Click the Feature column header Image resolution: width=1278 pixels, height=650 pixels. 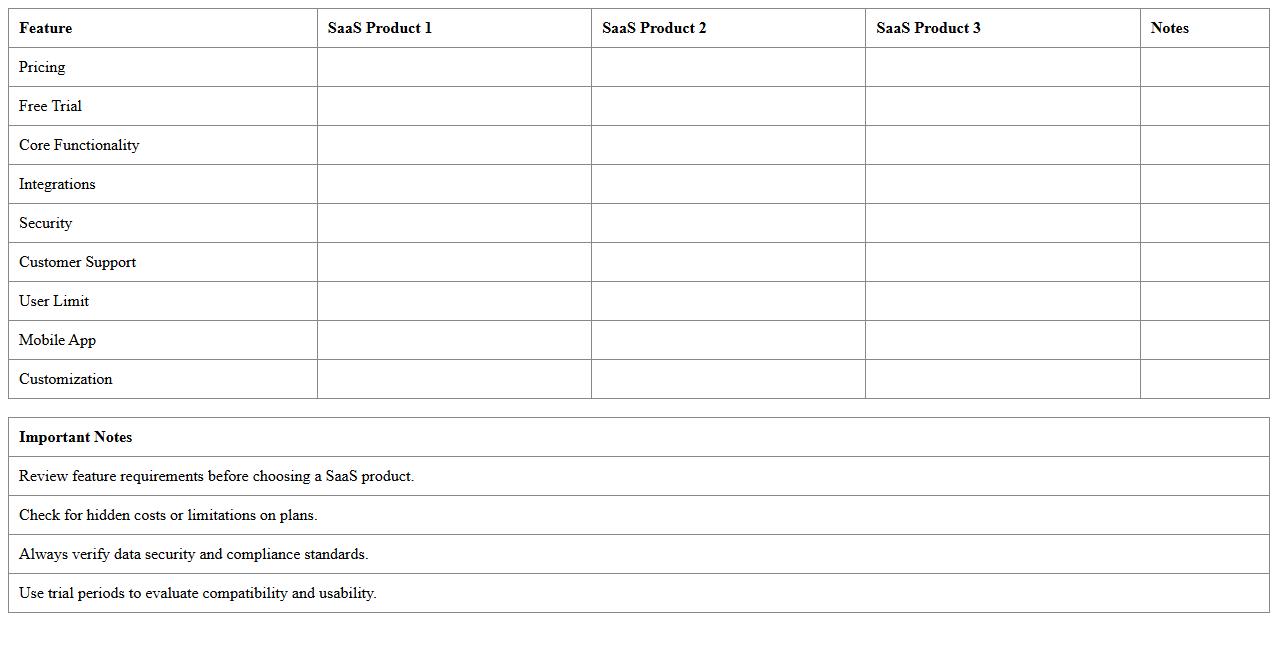coord(46,28)
